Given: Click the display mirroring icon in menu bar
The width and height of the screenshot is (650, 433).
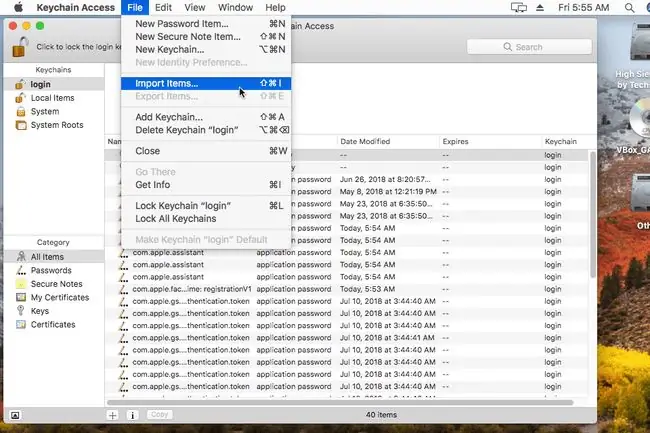Looking at the screenshot, I should coord(519,7).
